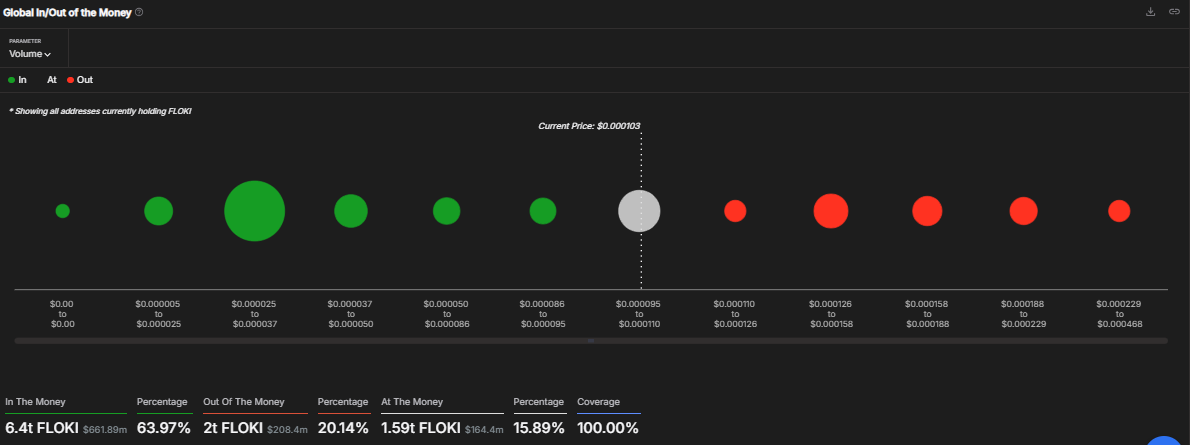The image size is (1190, 445).
Task: Select red bubble for $0.000158 to $0.000188
Action: (927, 211)
